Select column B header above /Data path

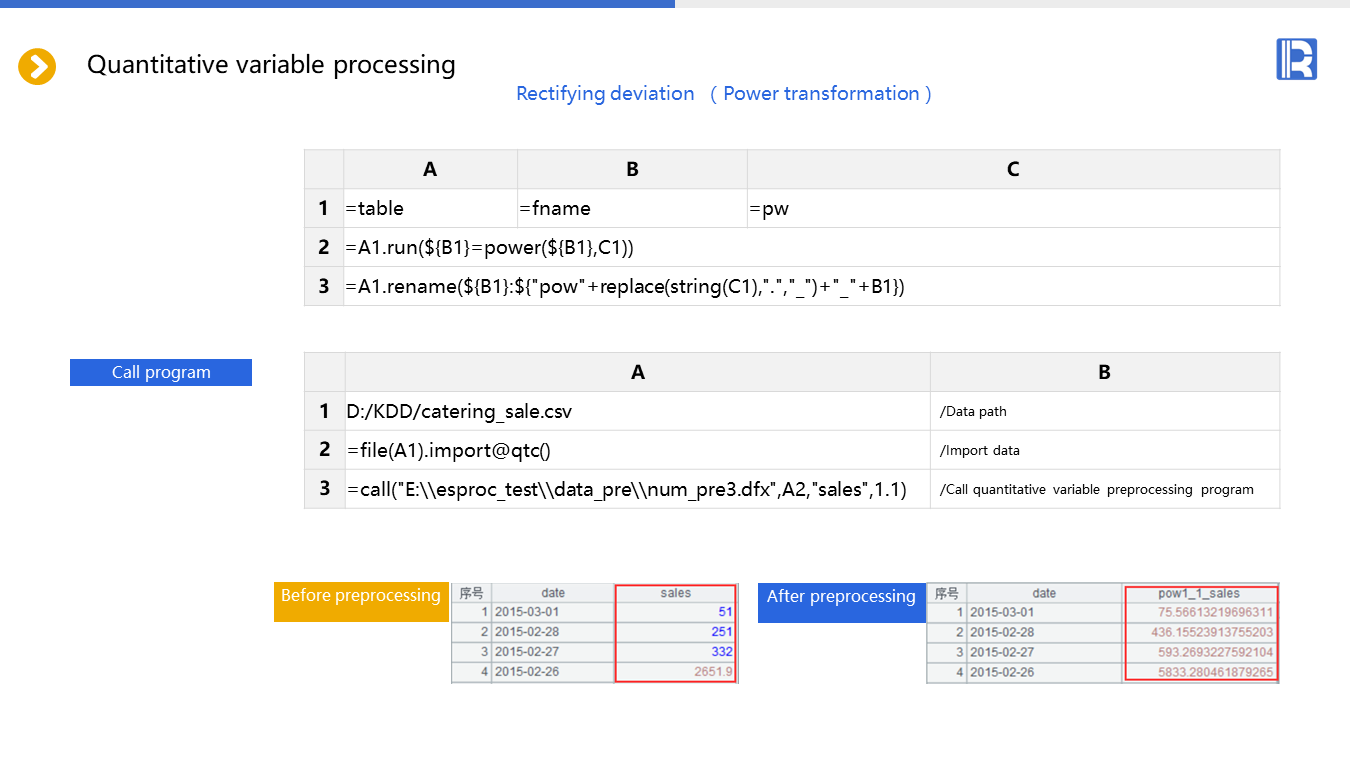pos(1105,372)
